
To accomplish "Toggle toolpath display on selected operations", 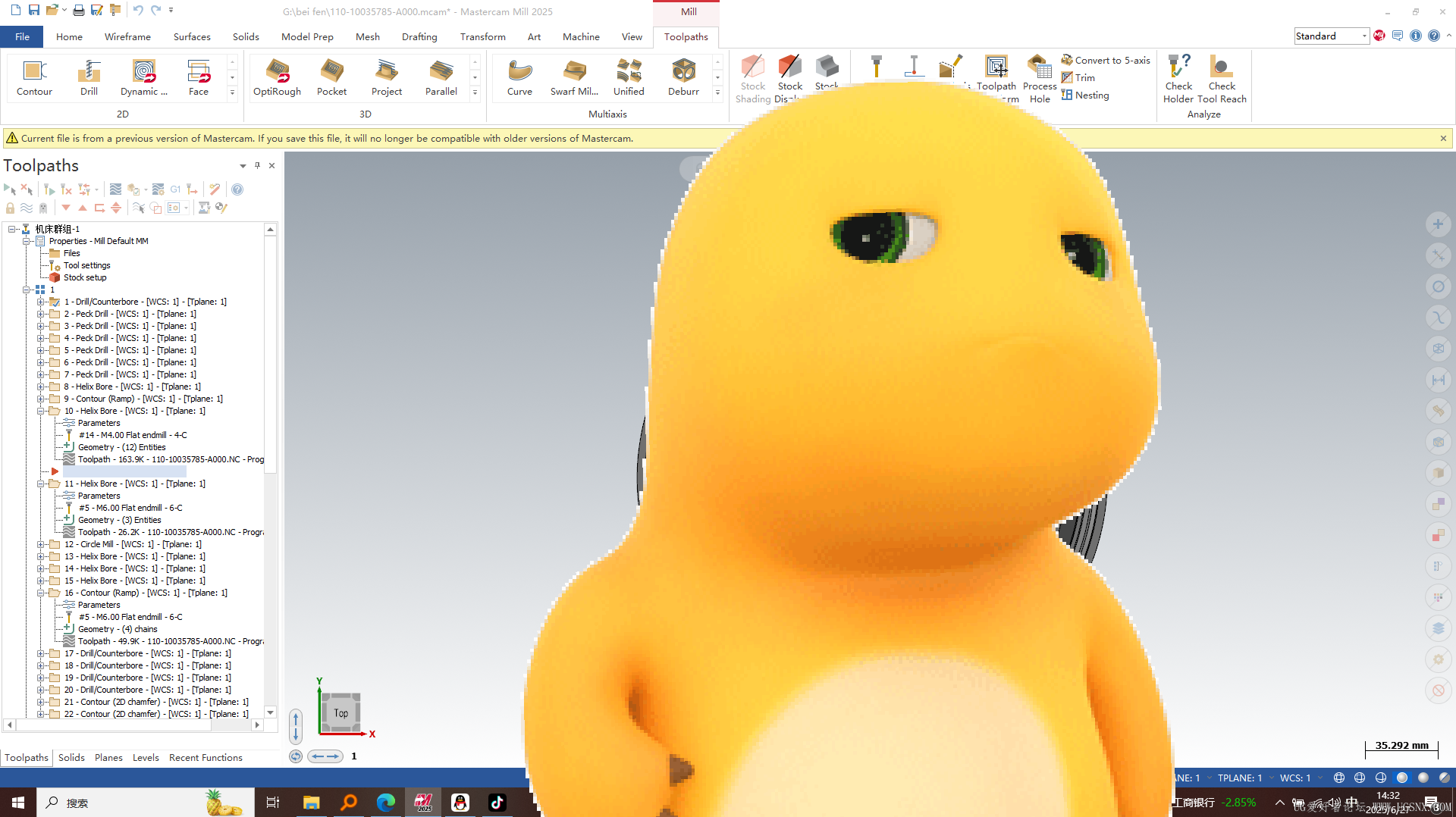I will pyautogui.click(x=27, y=208).
